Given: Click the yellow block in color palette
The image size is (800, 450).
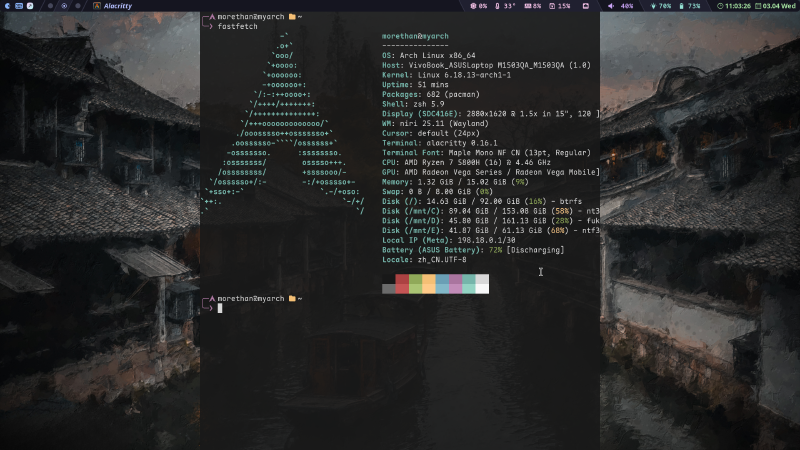Looking at the screenshot, I should (429, 284).
